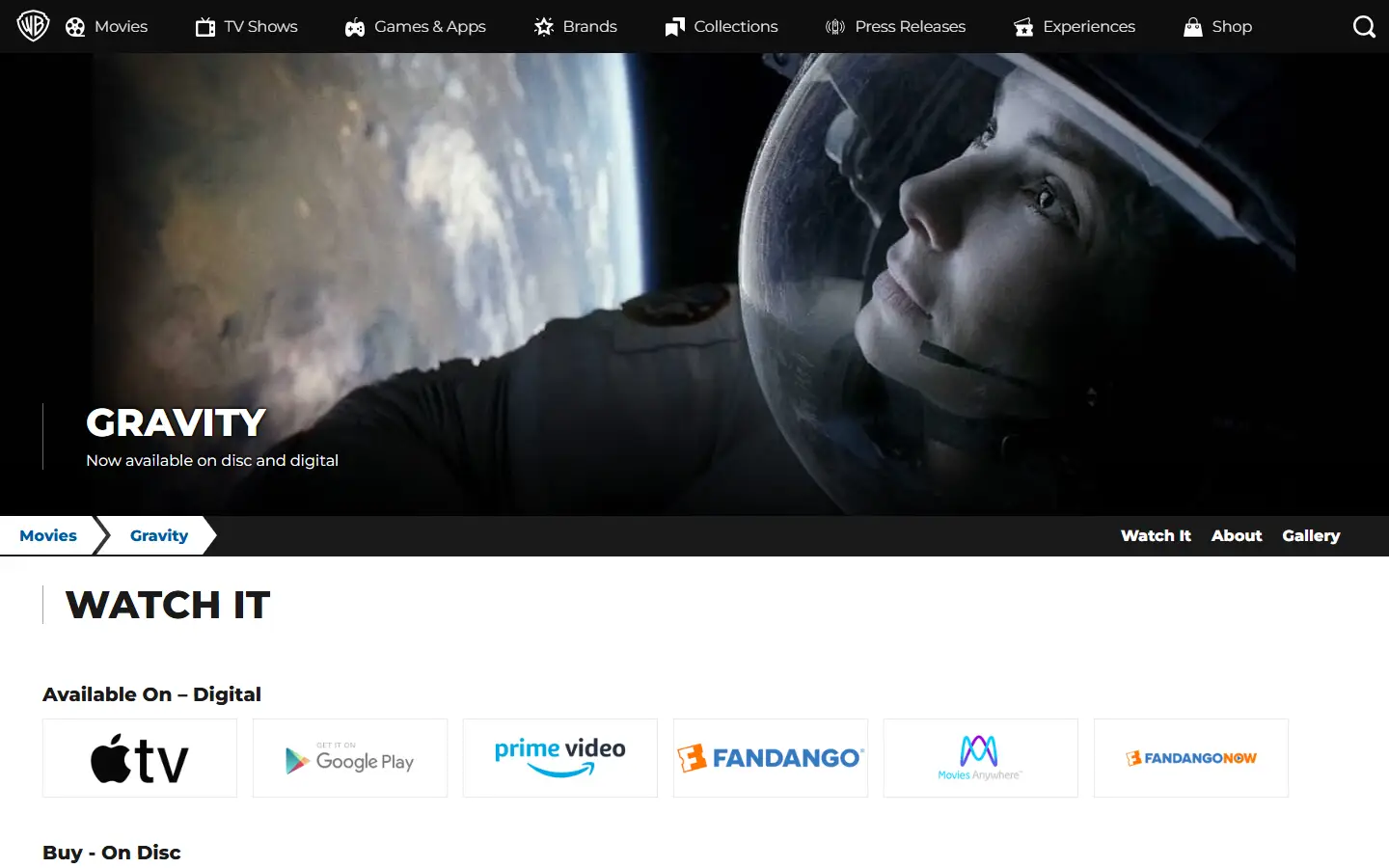
Task: Click the star icon beside Brands
Action: tap(544, 27)
